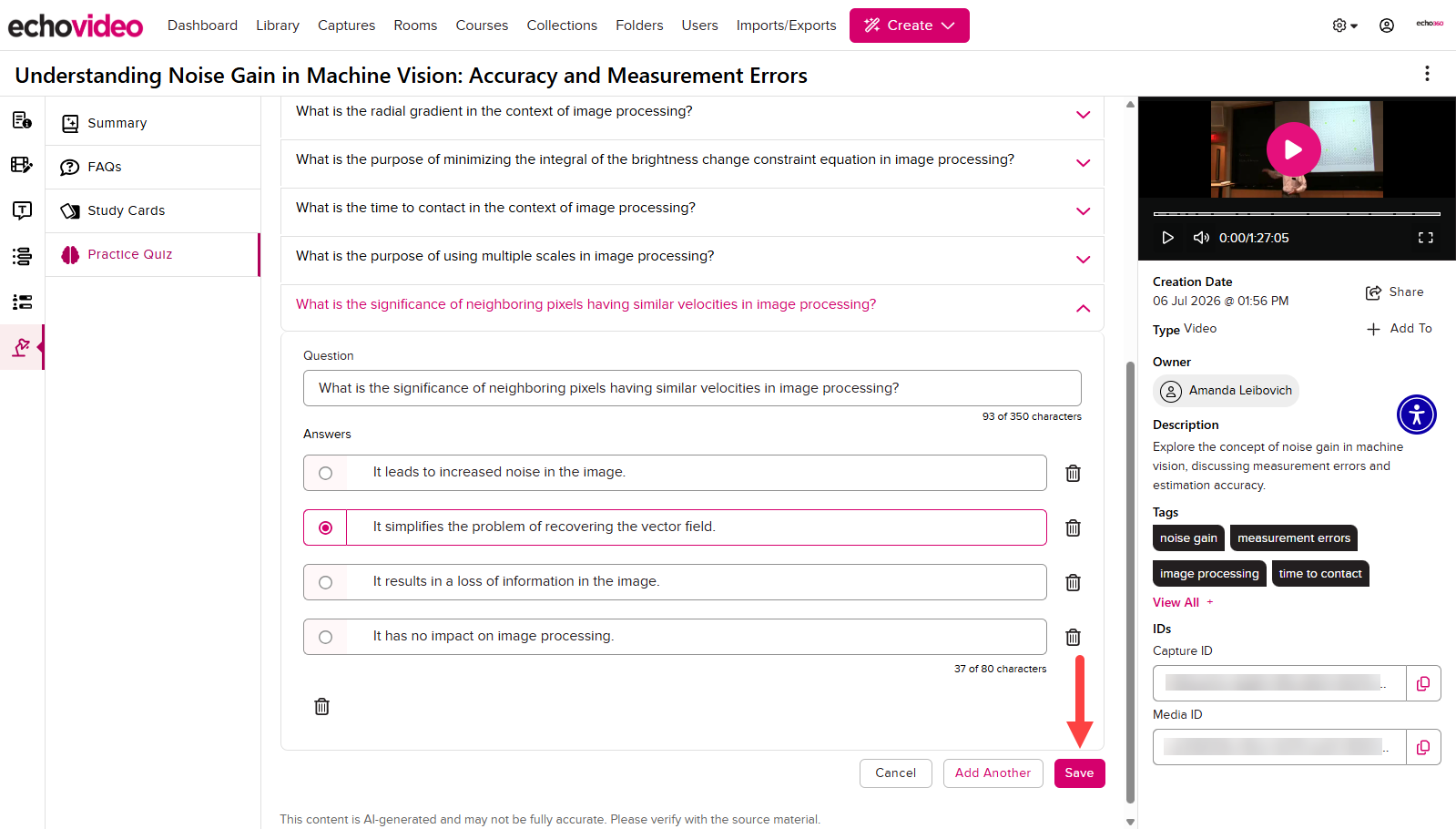Open the Create dropdown button
The image size is (1456, 829).
(x=909, y=26)
